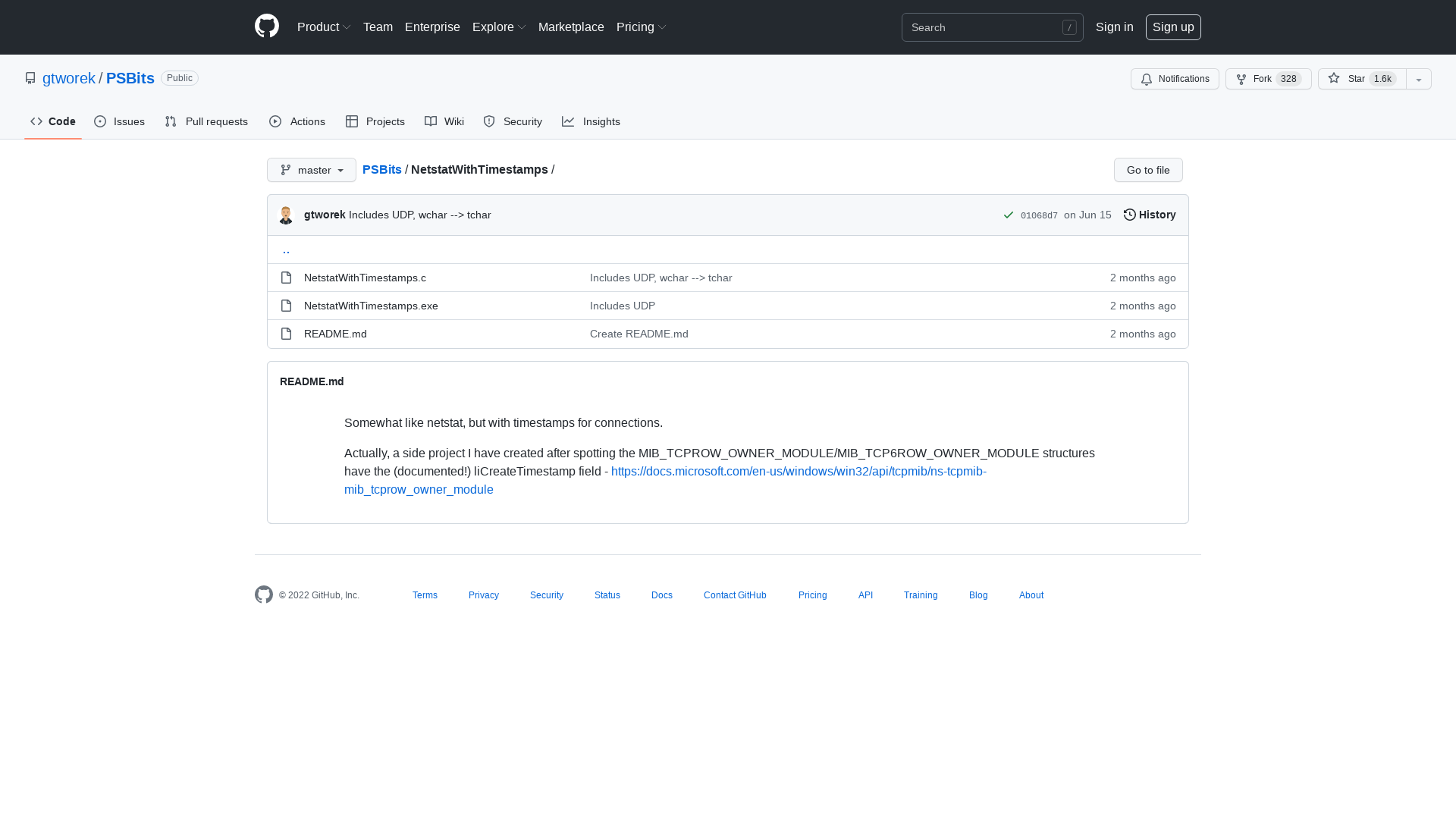Select the Enterprise menu item
The image size is (1456, 819).
[x=432, y=27]
